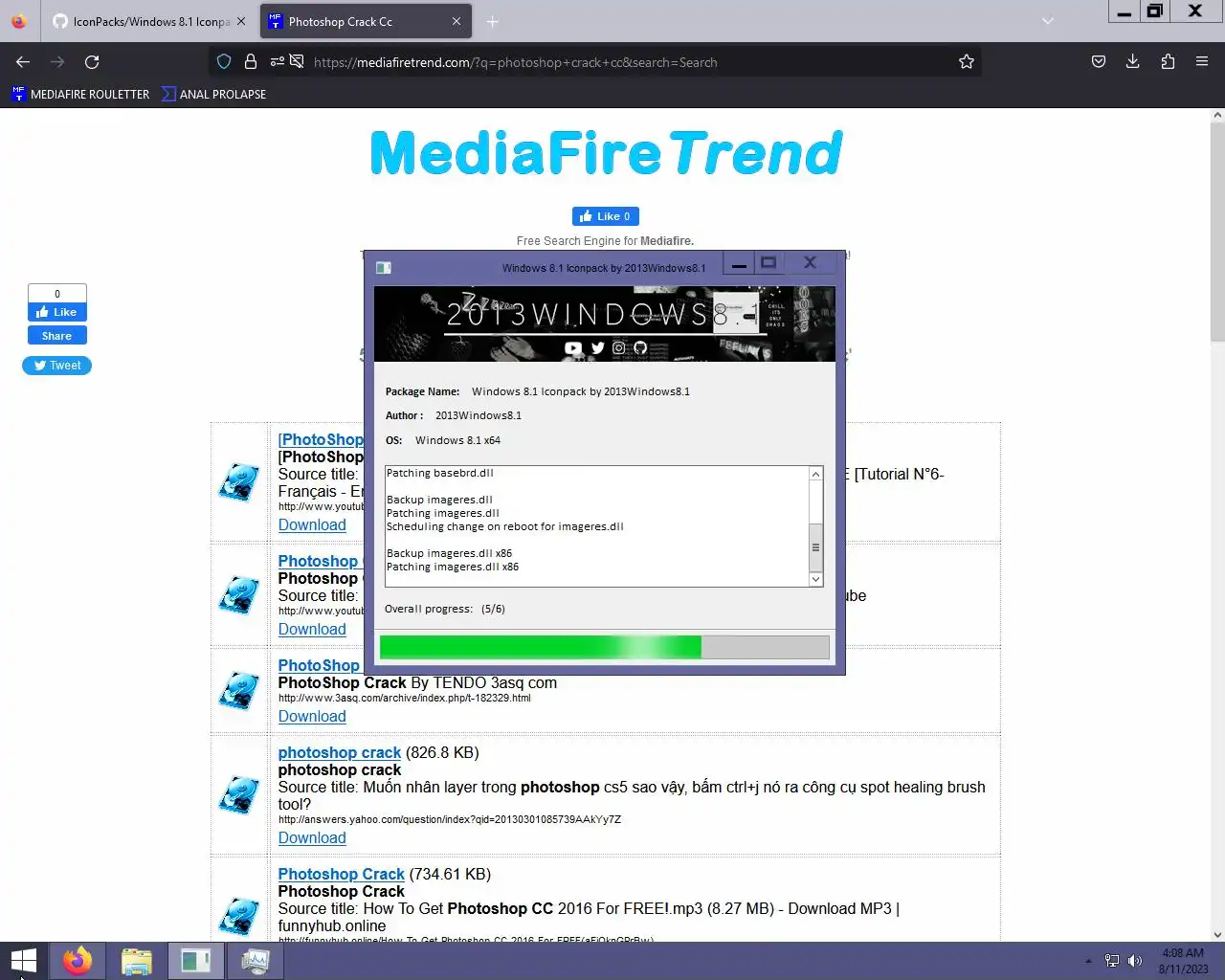
Task: Click the Firefox taskbar icon
Action: pyautogui.click(x=78, y=961)
